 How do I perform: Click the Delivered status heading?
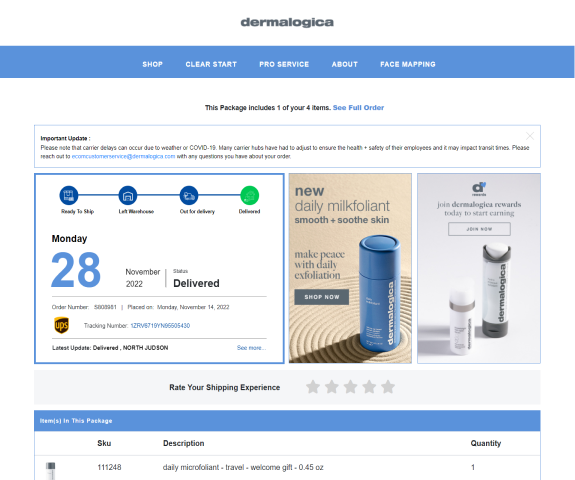[x=196, y=283]
